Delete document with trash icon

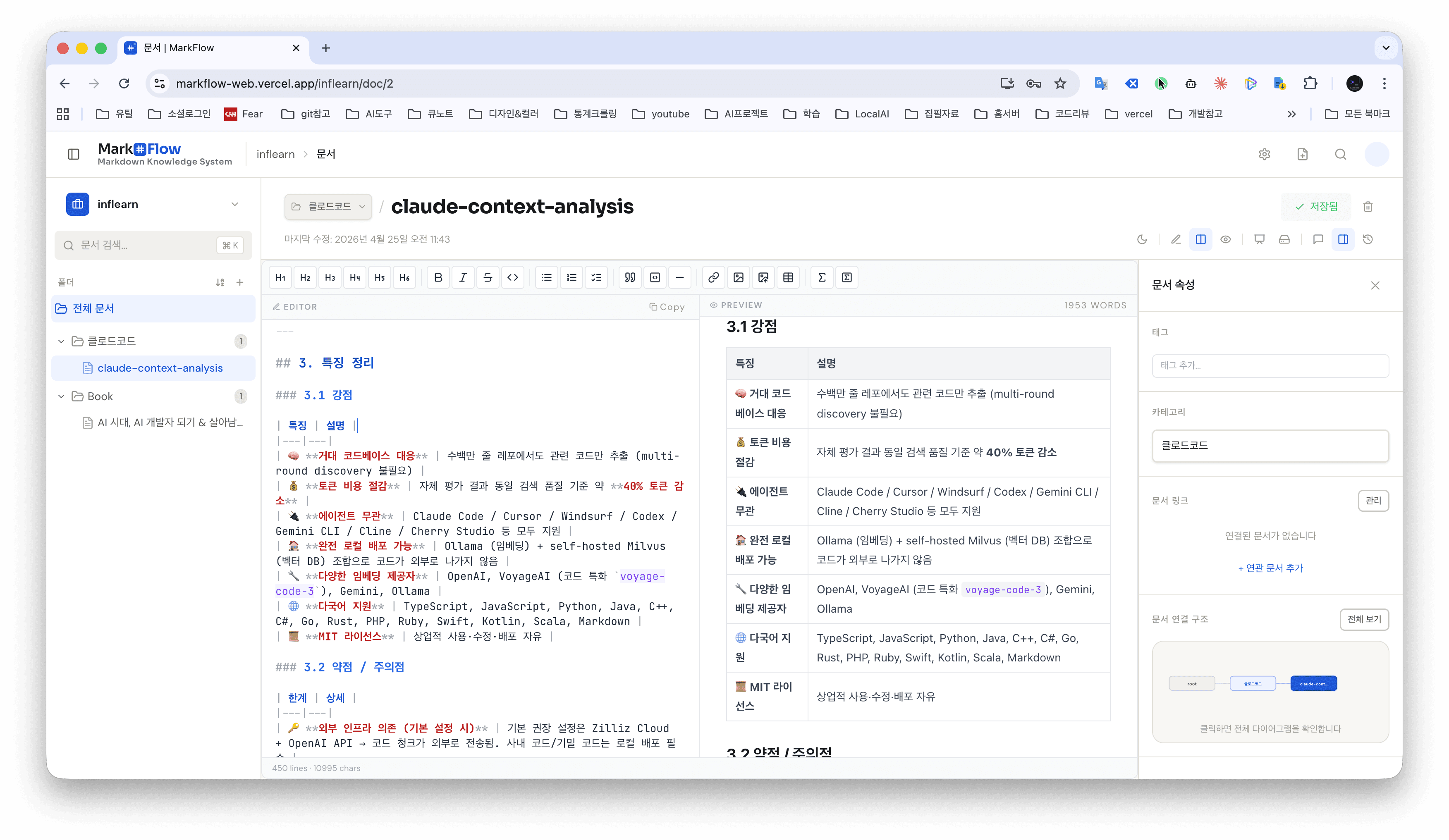tap(1368, 207)
